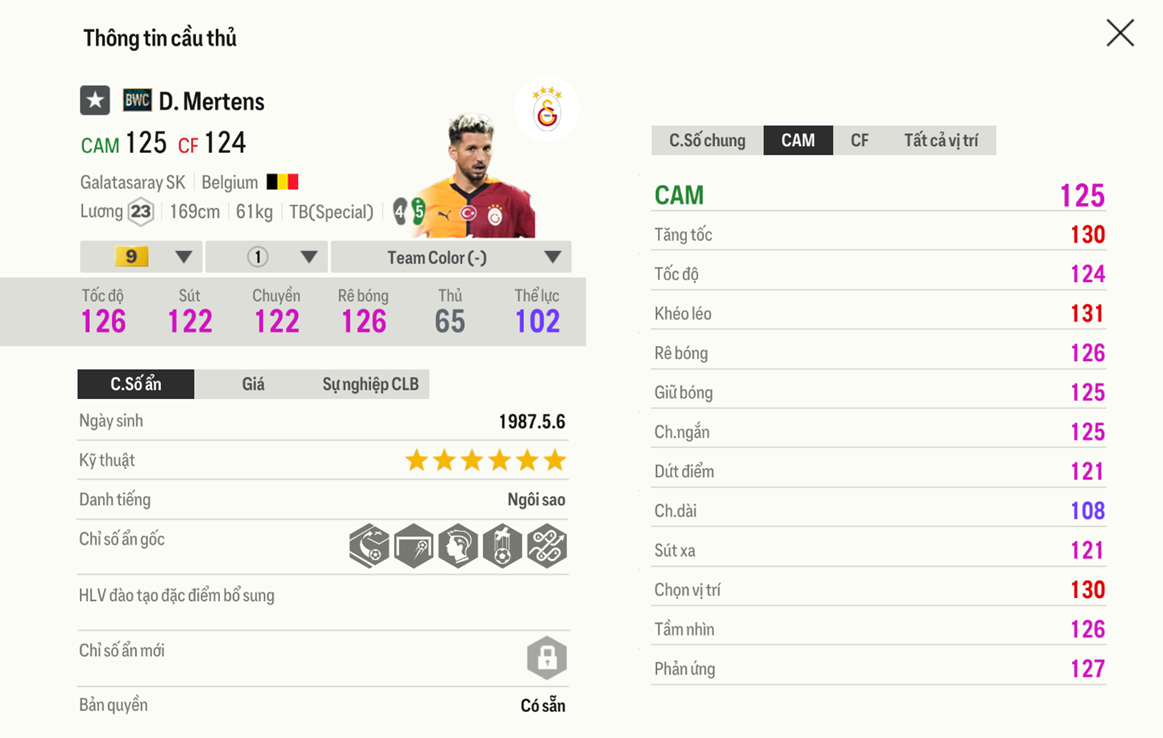Switch to the CF position tab

tap(859, 140)
